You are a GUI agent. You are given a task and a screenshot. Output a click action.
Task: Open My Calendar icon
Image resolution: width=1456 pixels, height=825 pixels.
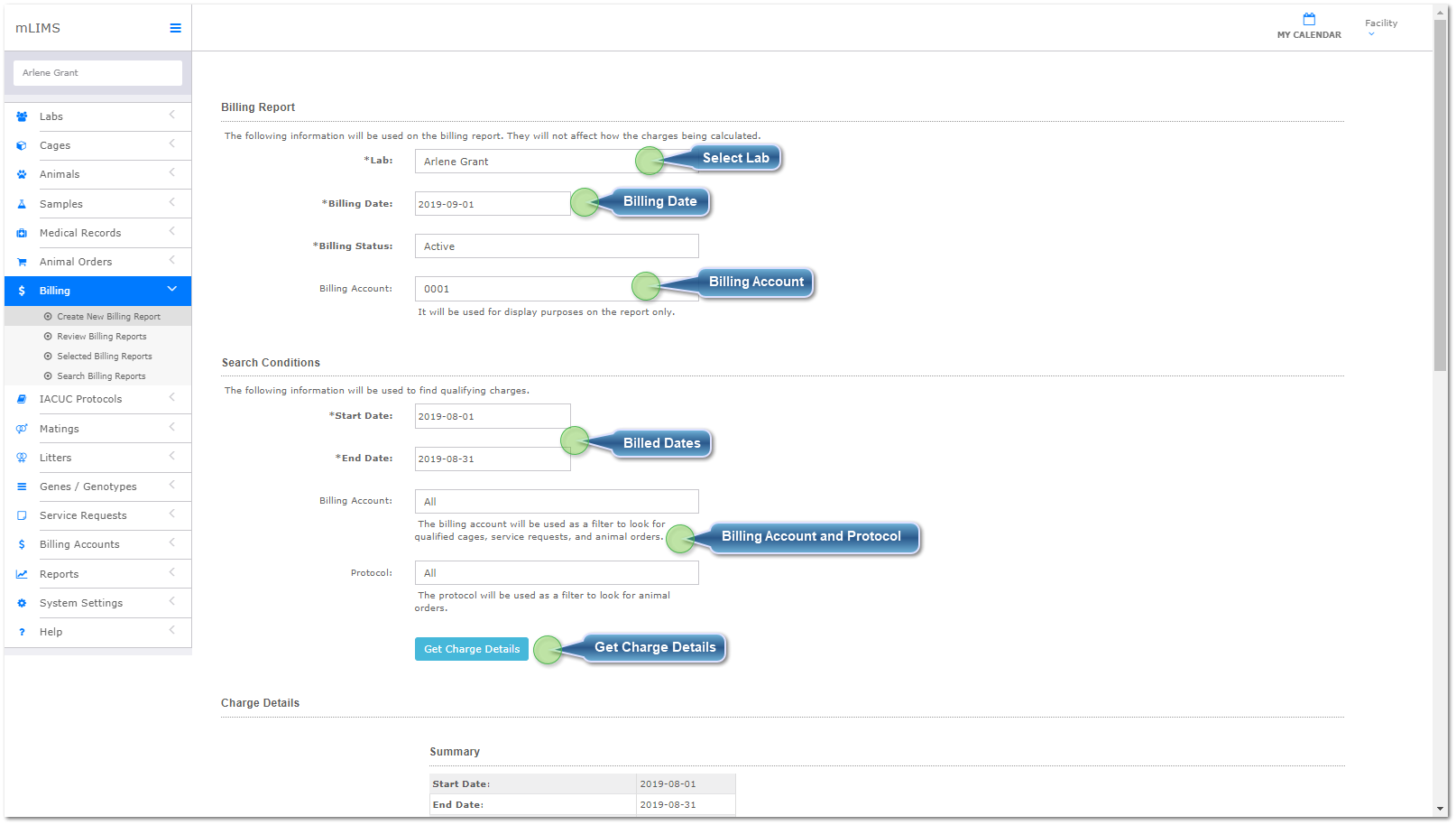1309,19
